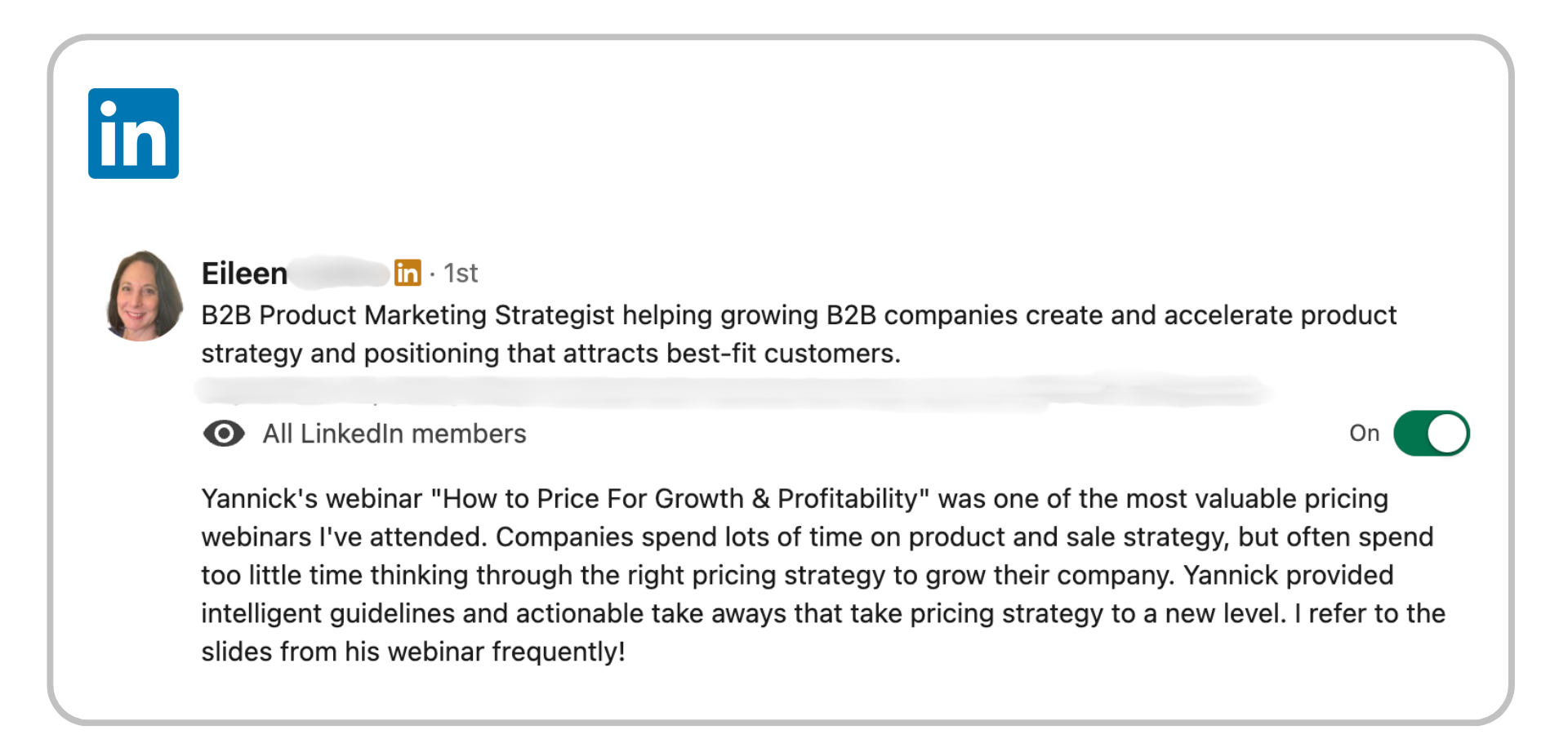1568x748 pixels.
Task: Click the blurred surname after Eileen
Action: pyautogui.click(x=339, y=273)
